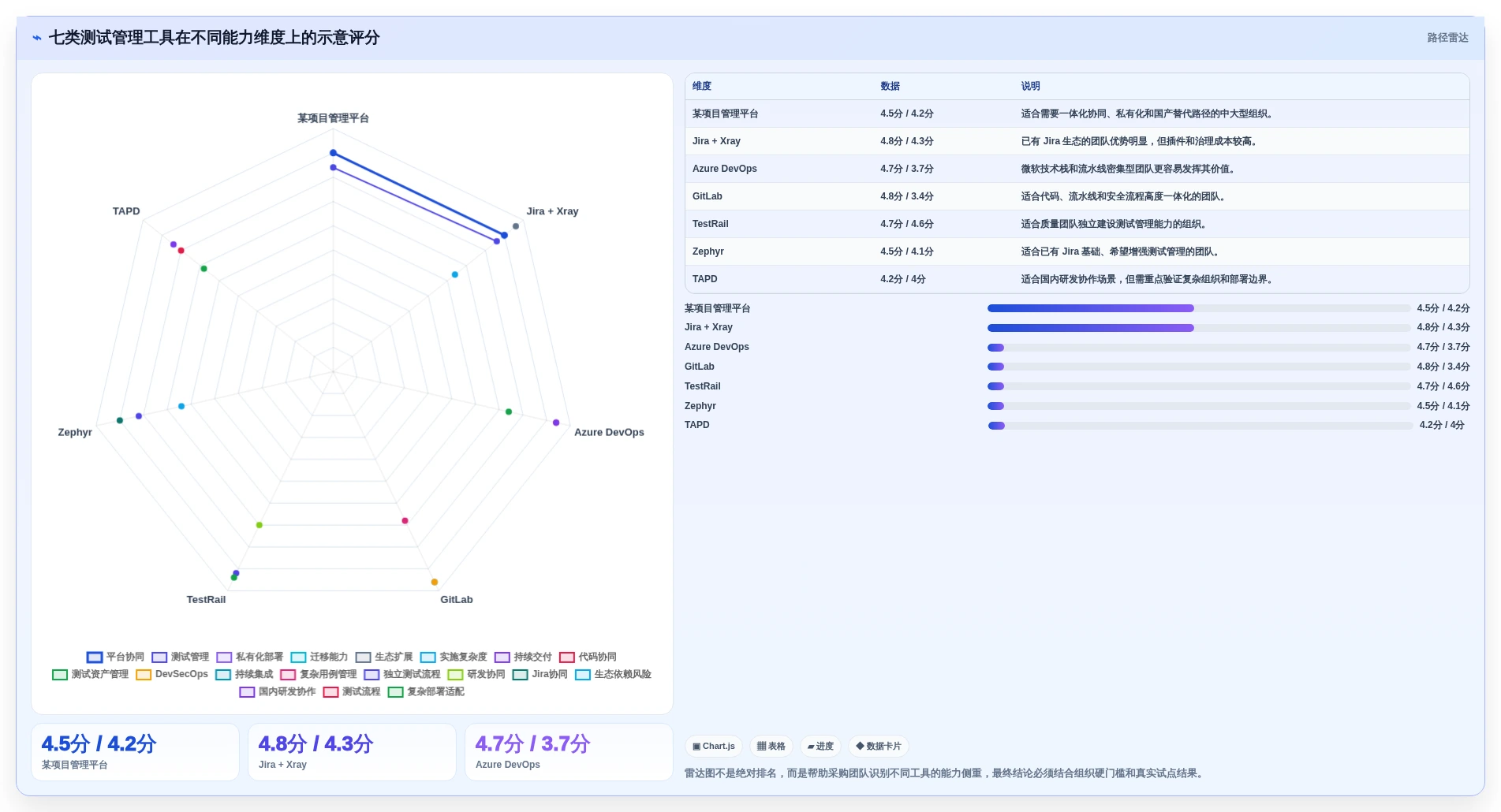Toggle the 测试流程 legend entry

coord(351,691)
